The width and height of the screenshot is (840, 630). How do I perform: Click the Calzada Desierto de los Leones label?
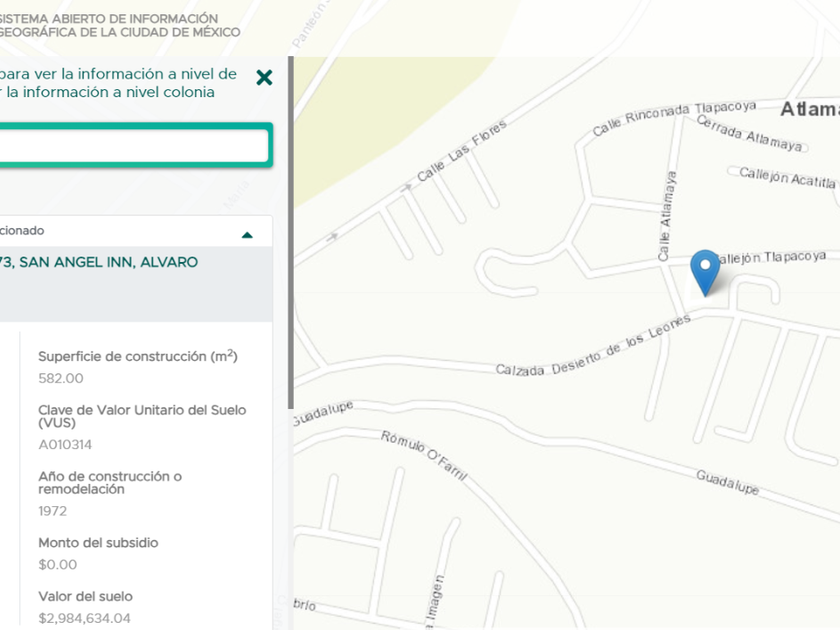point(593,346)
